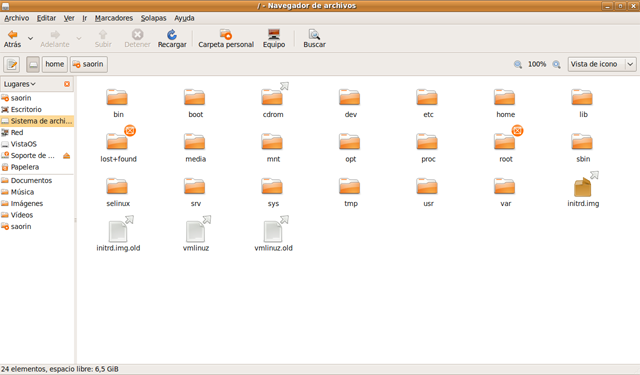Go to Carpeta personal
The width and height of the screenshot is (640, 375).
(226, 38)
